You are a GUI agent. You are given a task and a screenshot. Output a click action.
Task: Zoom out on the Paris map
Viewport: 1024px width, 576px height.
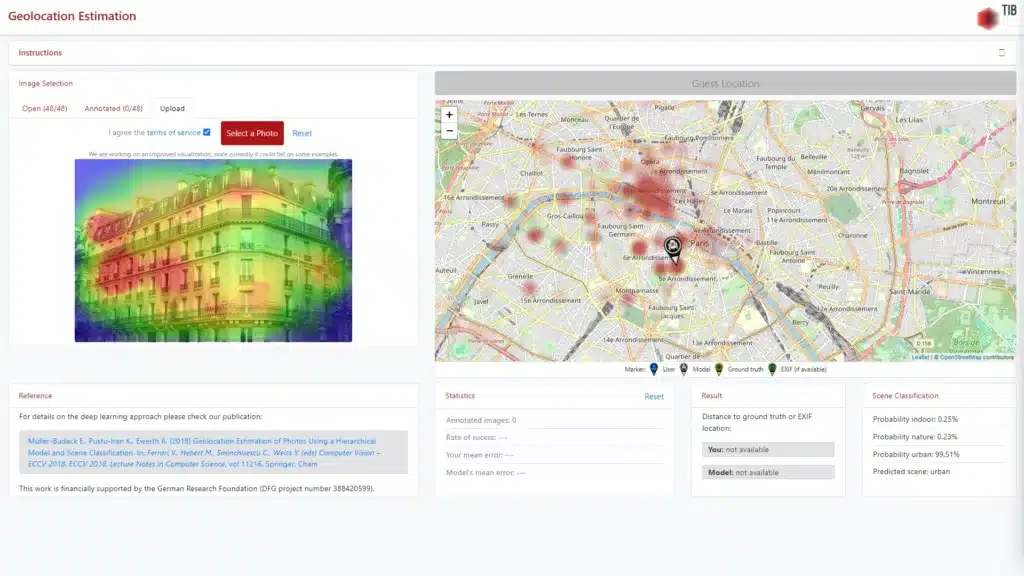(x=449, y=131)
